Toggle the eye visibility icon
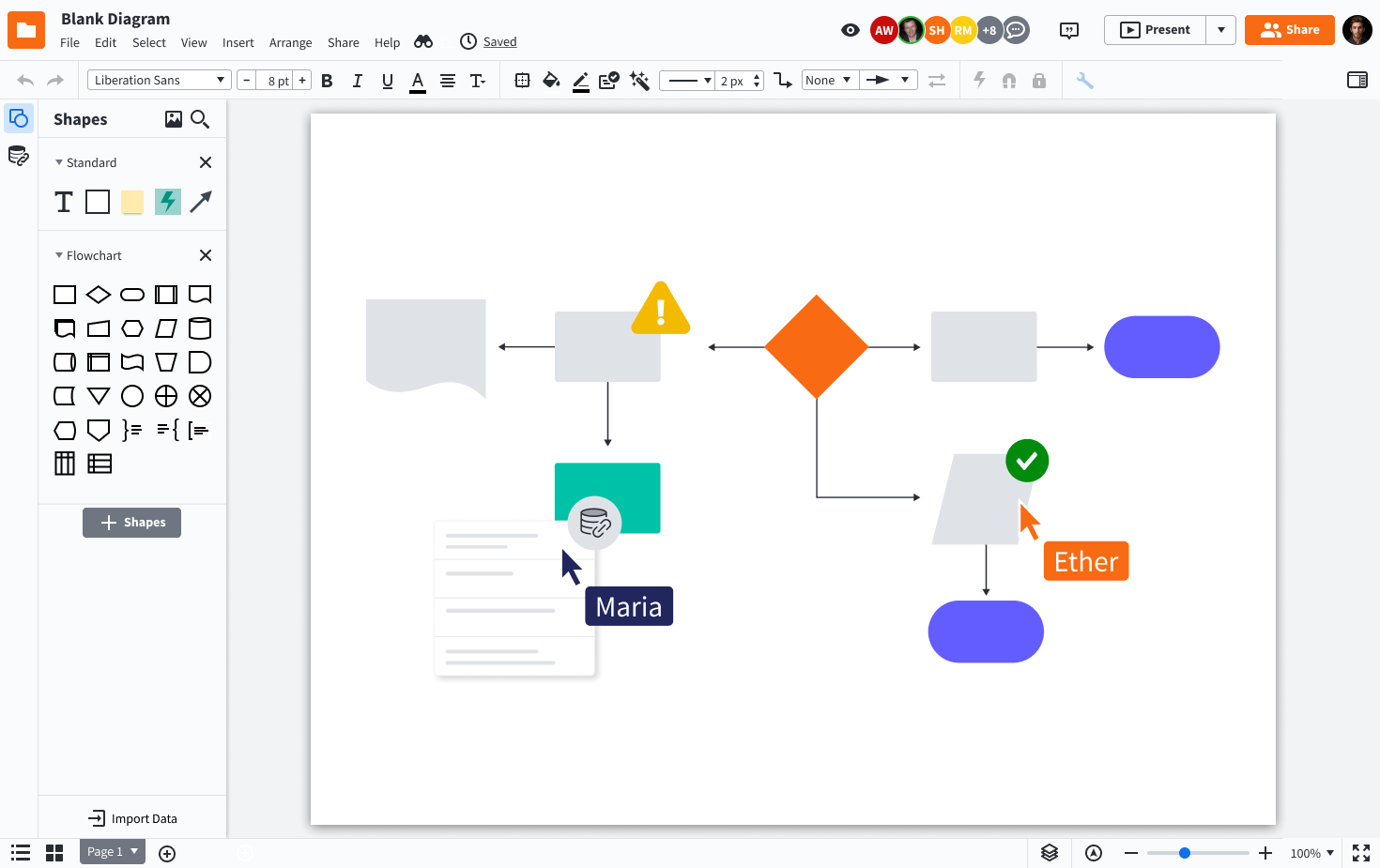 851,30
